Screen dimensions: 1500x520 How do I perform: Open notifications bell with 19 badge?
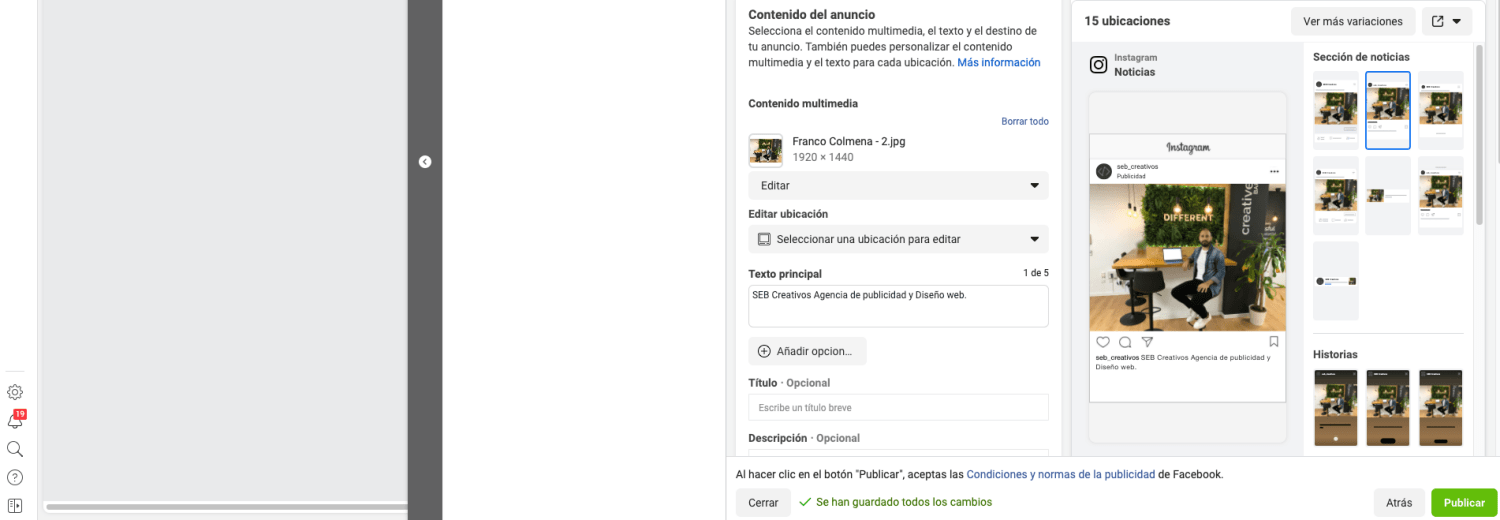(15, 421)
